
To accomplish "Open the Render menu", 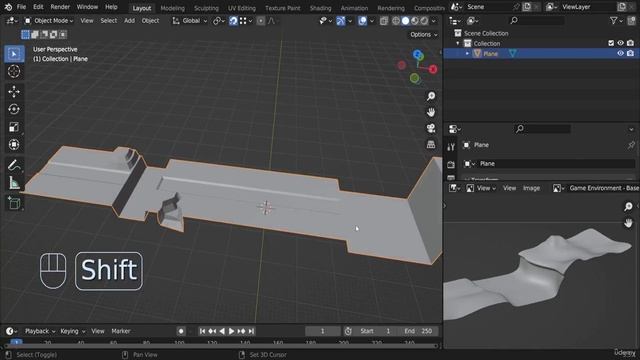I will click(x=60, y=7).
